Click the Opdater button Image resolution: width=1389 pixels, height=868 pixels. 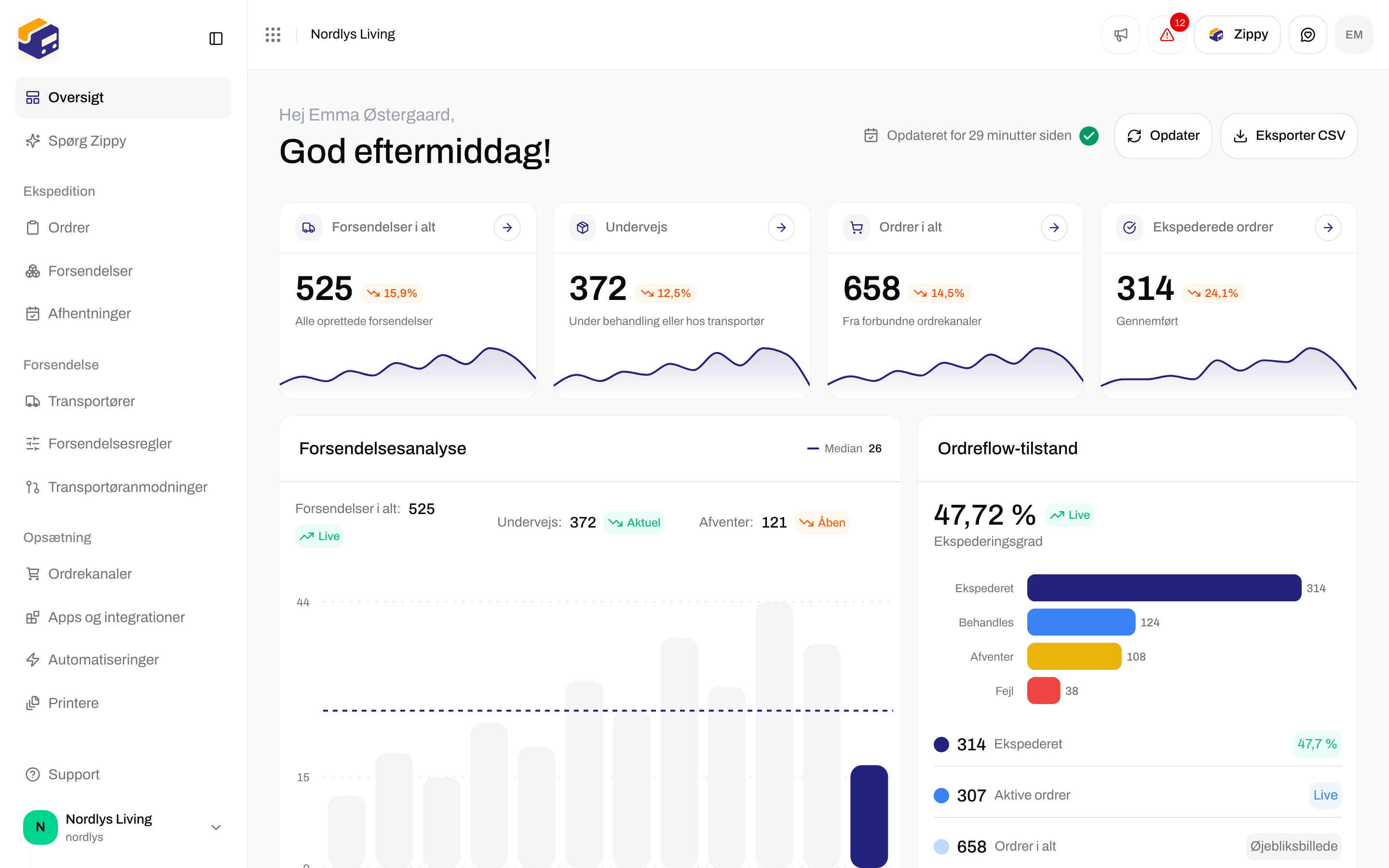click(x=1163, y=136)
